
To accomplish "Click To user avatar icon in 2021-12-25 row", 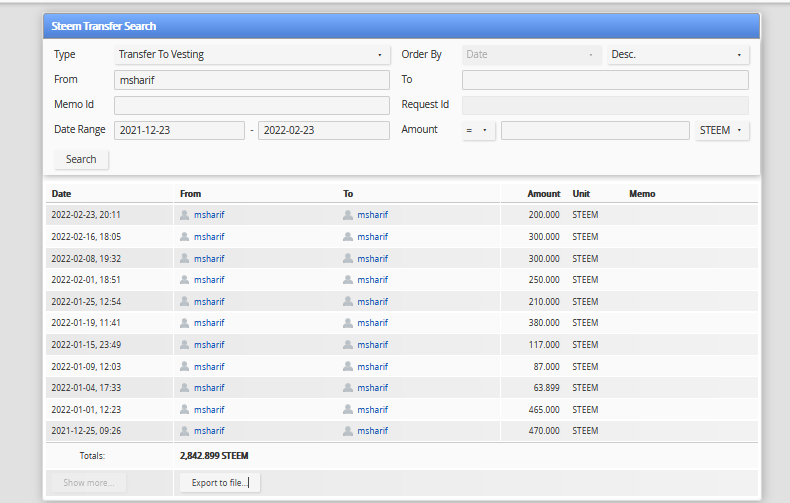I will [348, 430].
